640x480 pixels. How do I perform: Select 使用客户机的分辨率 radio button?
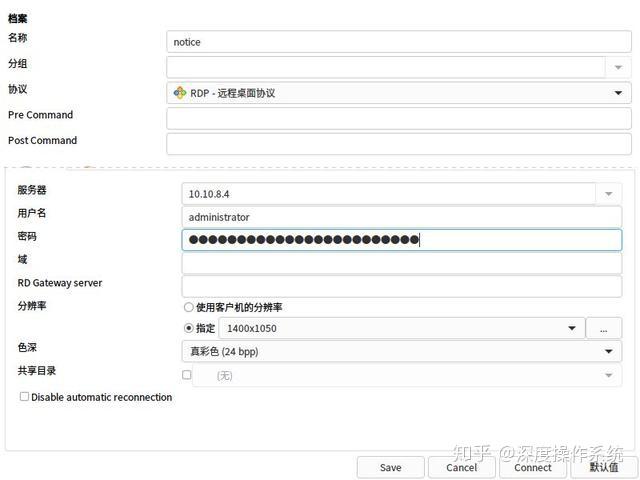pyautogui.click(x=188, y=307)
